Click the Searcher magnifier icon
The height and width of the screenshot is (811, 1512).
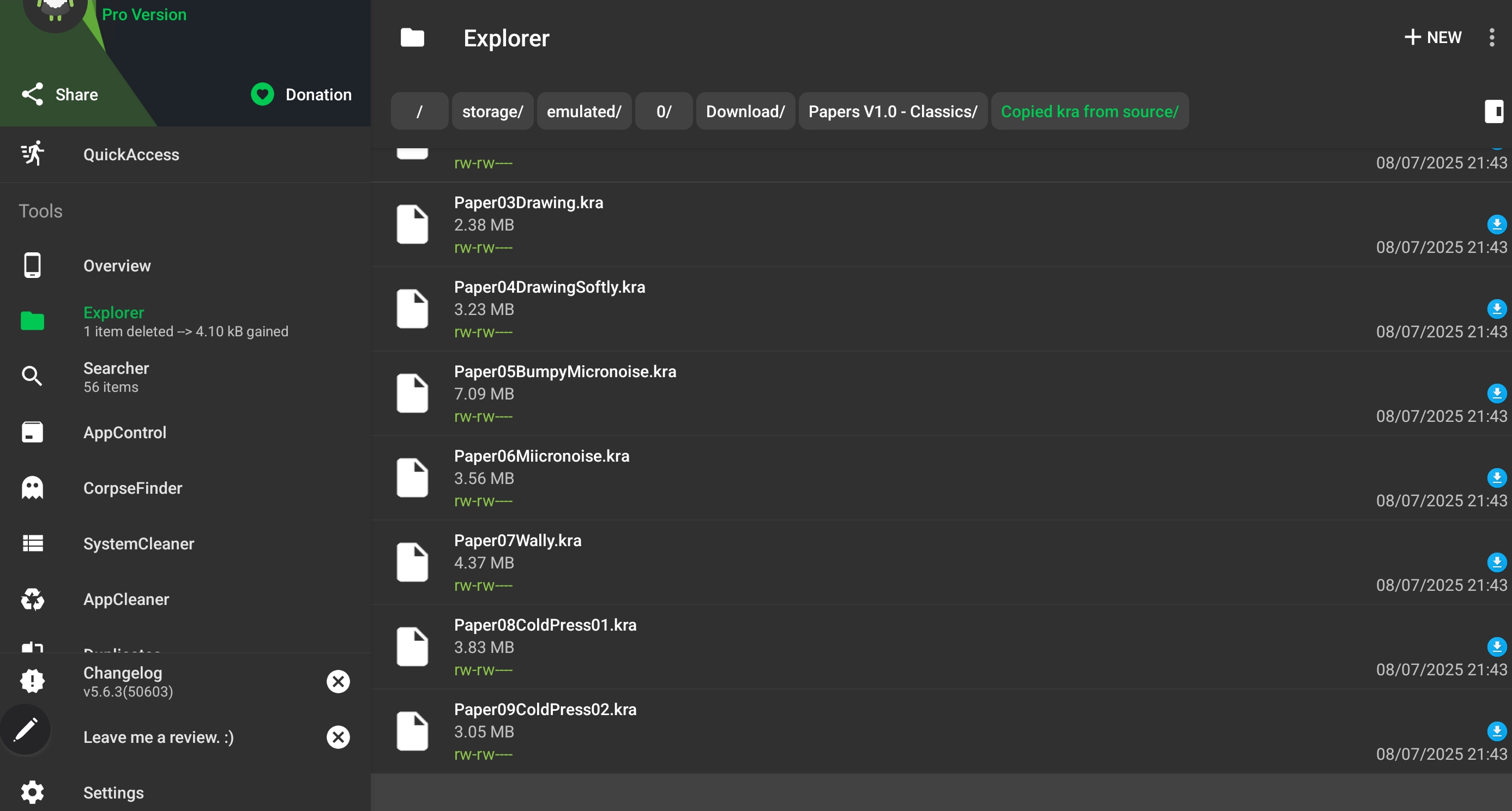32,376
